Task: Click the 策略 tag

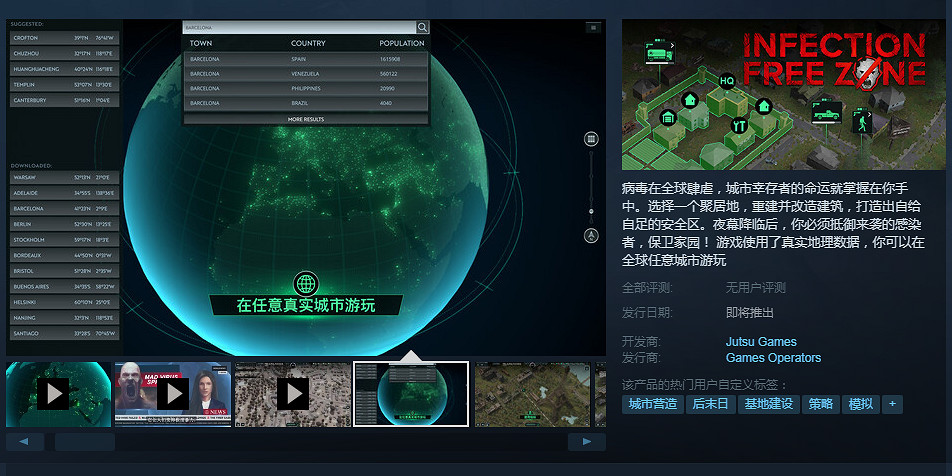Action: [820, 404]
